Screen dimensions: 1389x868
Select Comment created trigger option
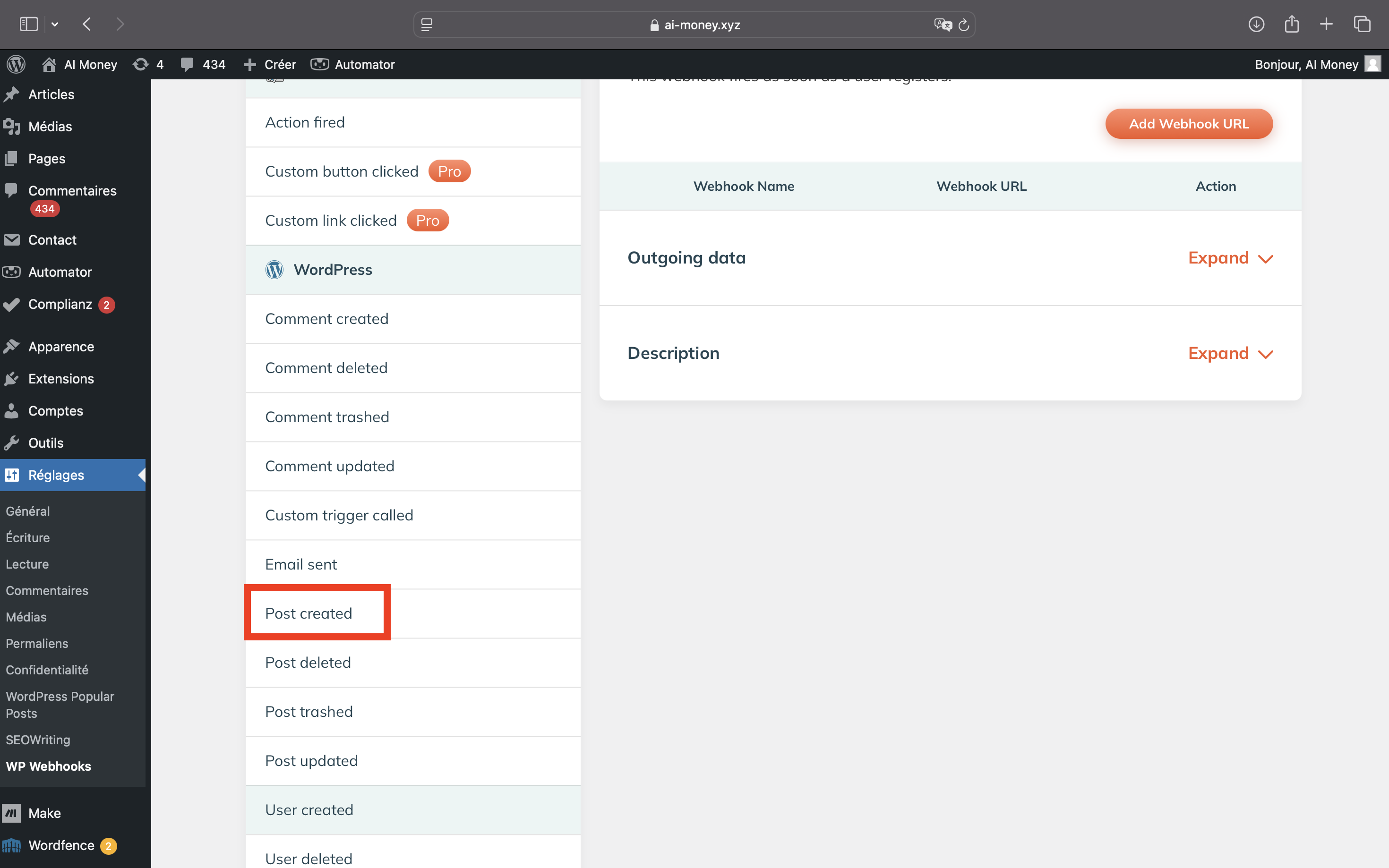click(x=326, y=318)
